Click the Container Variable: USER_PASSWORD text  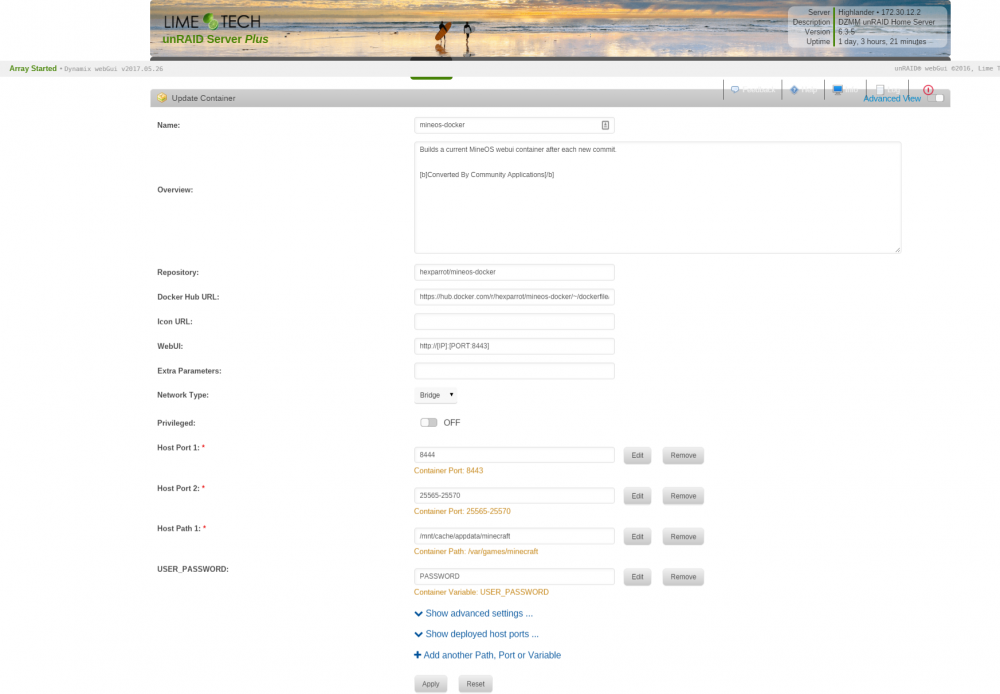[481, 593]
